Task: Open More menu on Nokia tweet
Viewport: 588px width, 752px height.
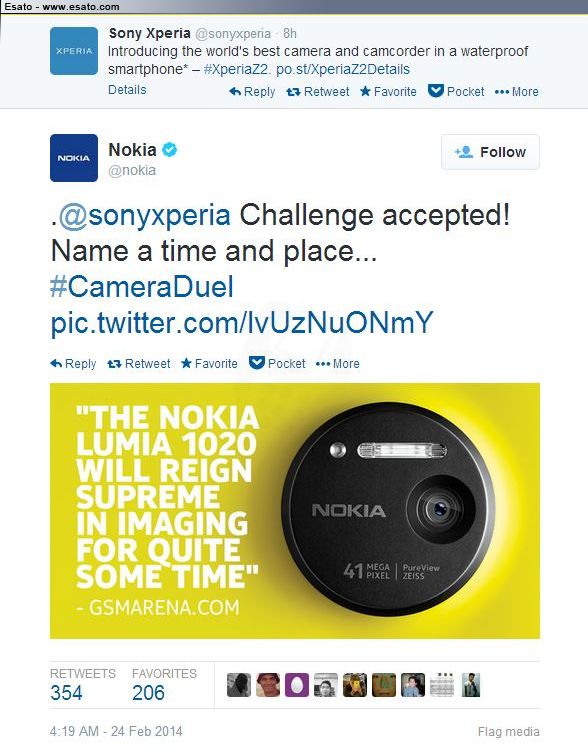Action: click(x=337, y=364)
